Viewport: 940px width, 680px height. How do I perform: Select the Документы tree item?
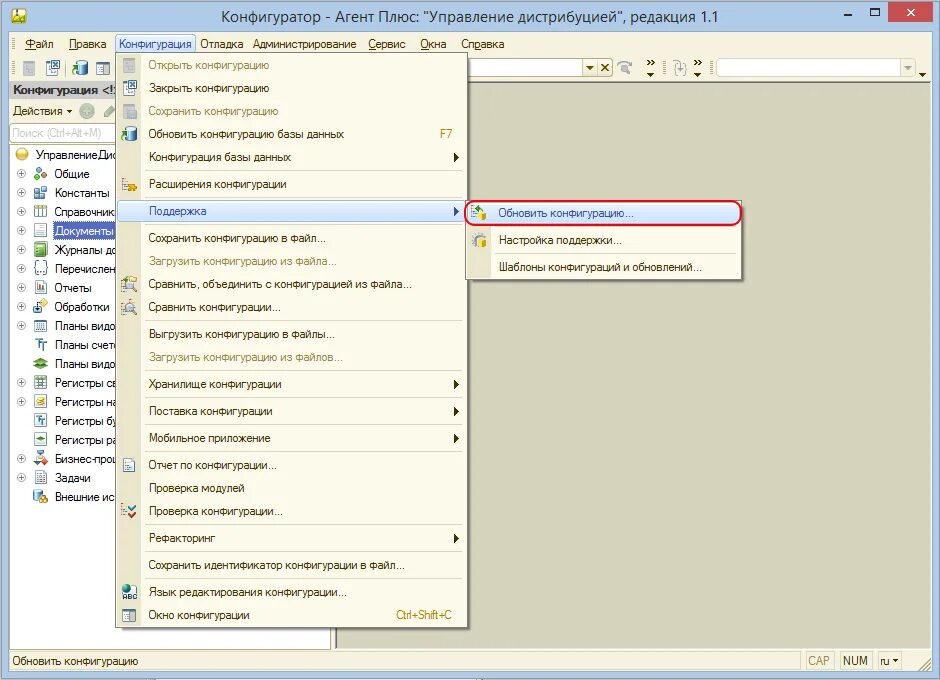point(83,231)
